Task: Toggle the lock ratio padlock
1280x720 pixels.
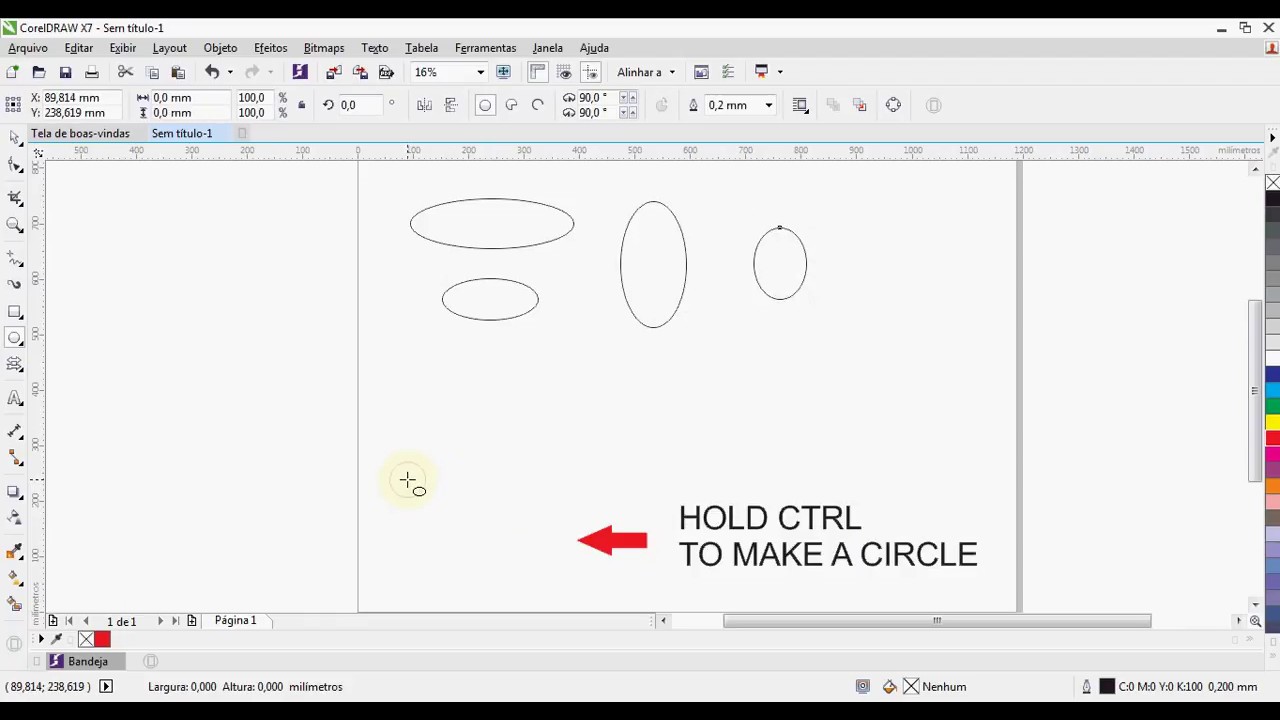Action: (301, 105)
